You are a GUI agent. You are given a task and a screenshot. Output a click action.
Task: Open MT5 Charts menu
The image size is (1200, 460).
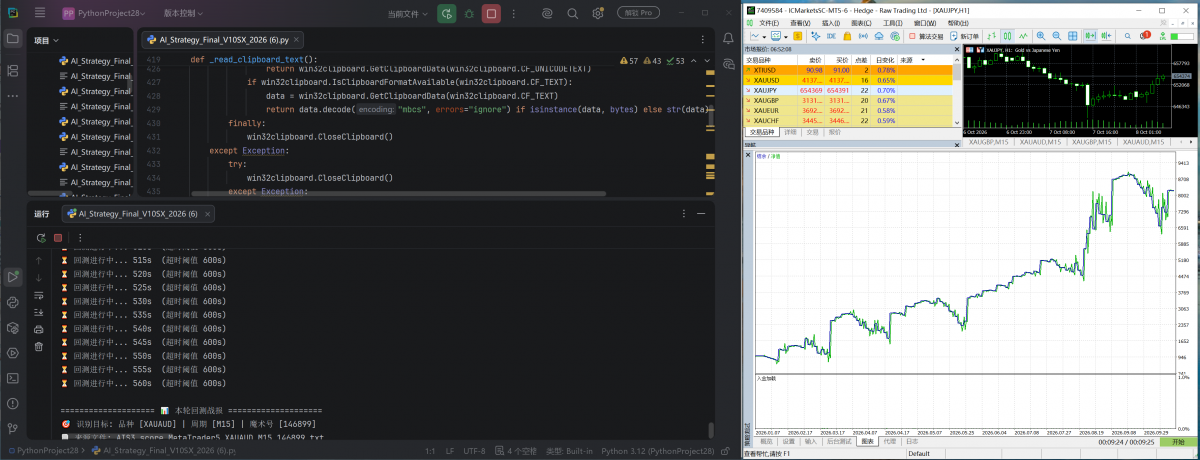pyautogui.click(x=861, y=23)
